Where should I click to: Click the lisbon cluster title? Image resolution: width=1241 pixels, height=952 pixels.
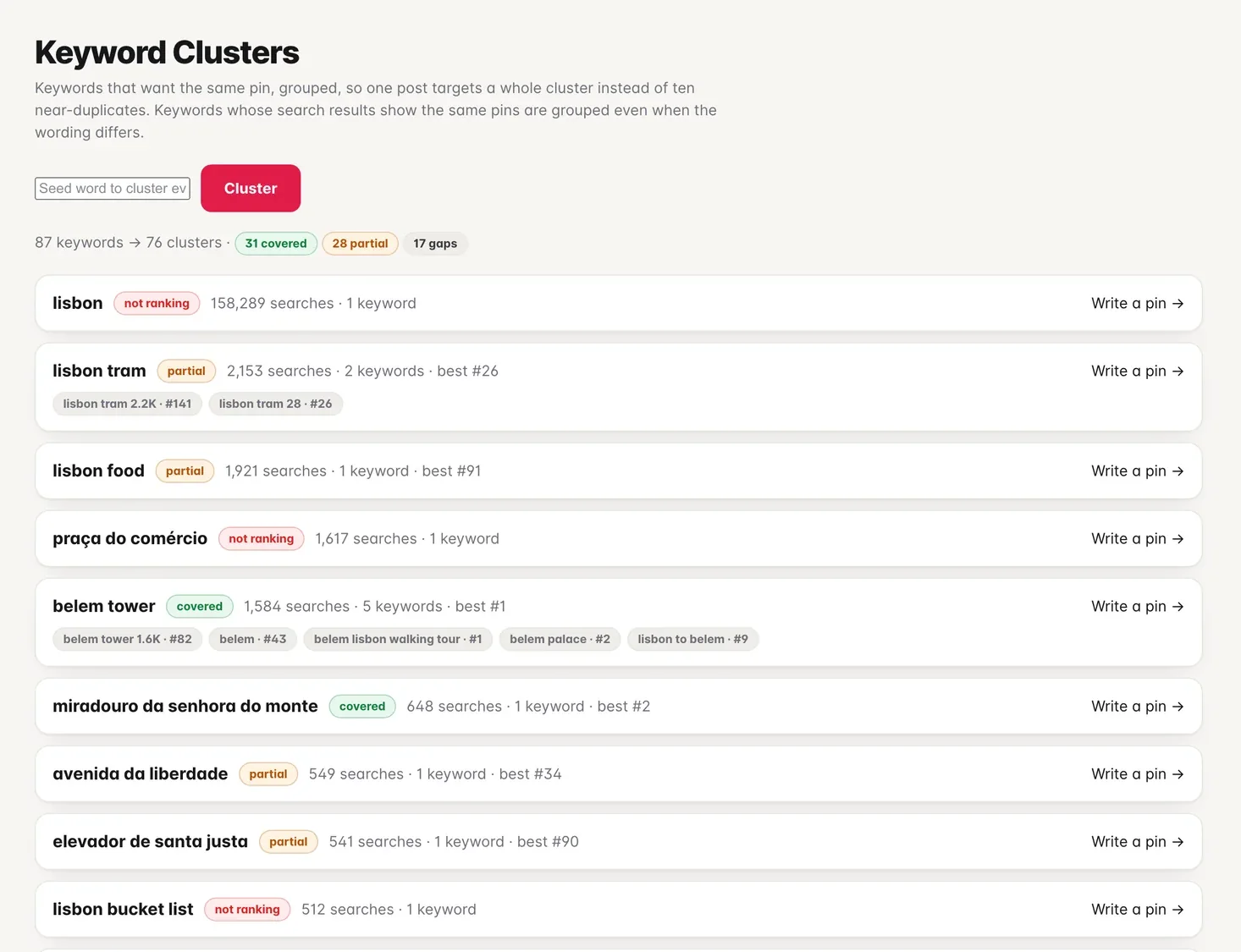point(77,303)
